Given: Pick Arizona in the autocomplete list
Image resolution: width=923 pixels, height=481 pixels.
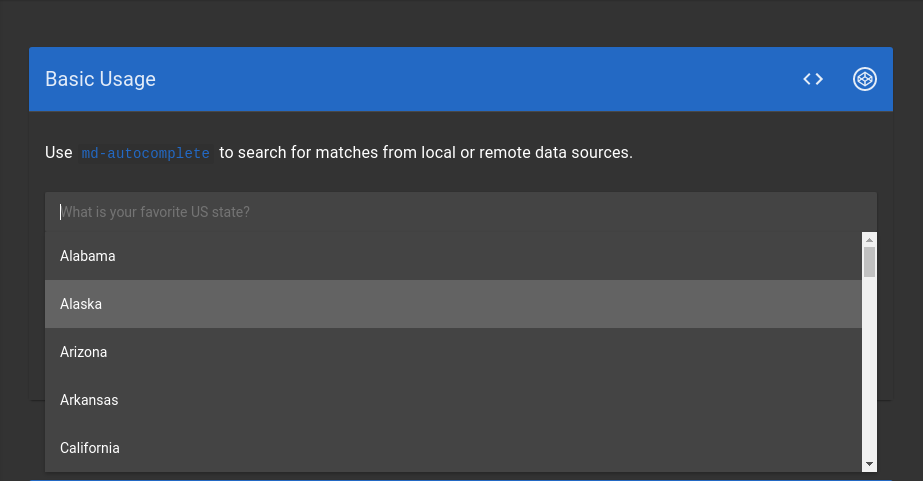Looking at the screenshot, I should click(x=453, y=352).
